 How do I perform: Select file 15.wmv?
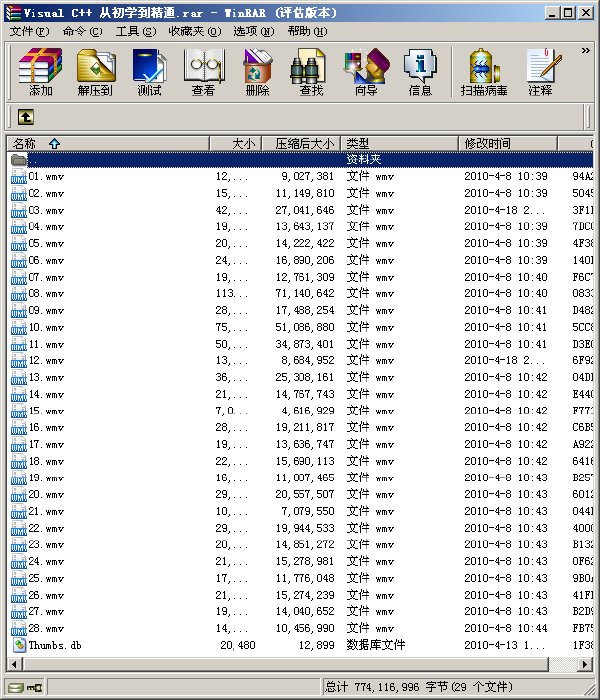(x=301, y=411)
